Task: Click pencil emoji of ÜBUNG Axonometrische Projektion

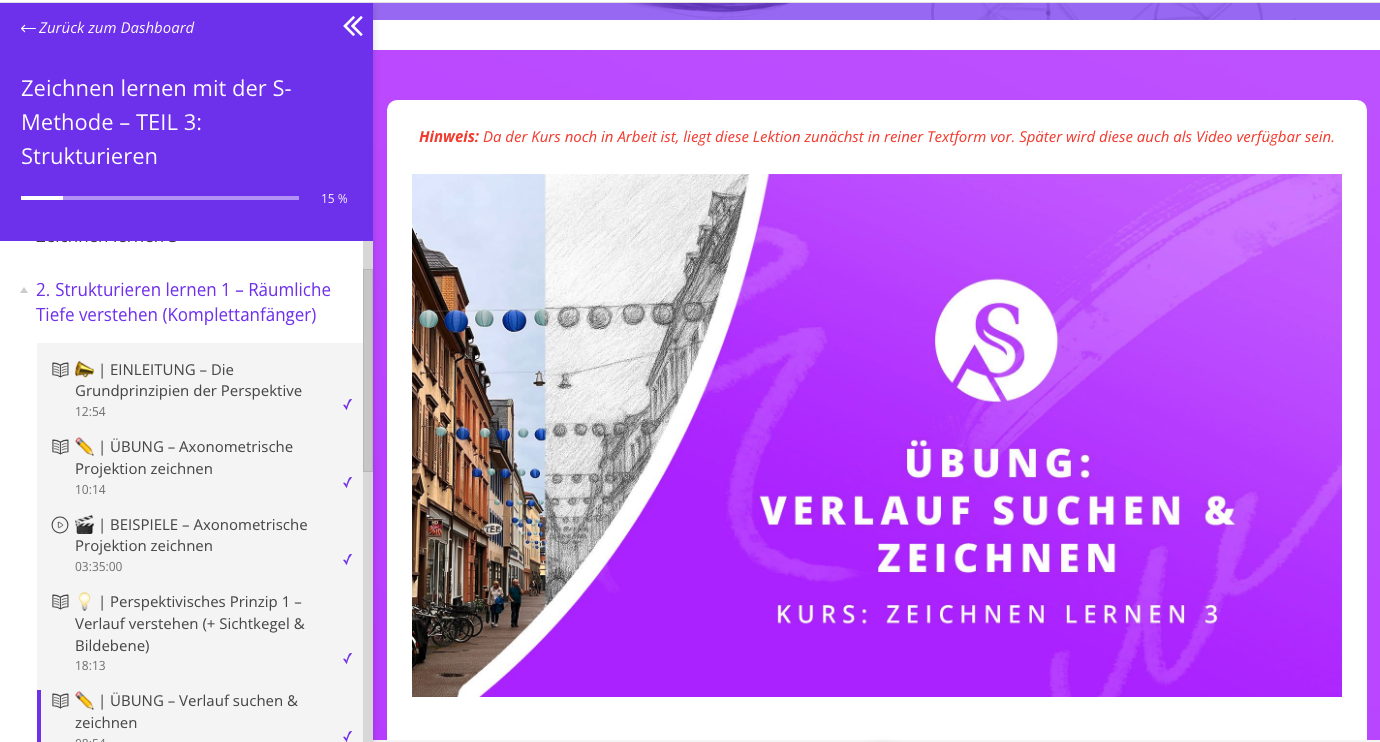Action: (85, 447)
